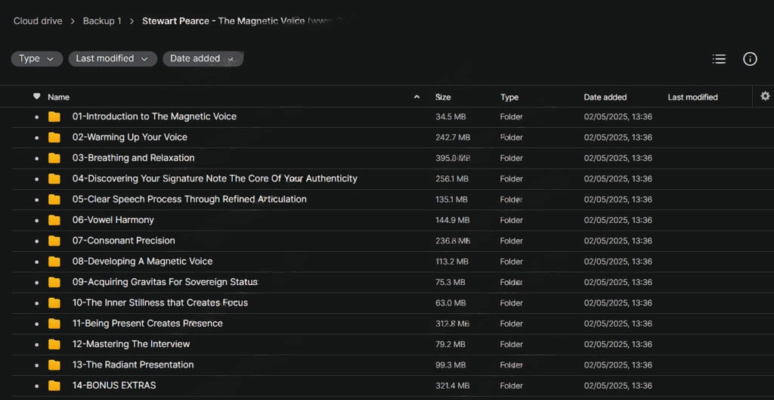Sort by Size column header
Screen dimensions: 774x400
tap(443, 97)
